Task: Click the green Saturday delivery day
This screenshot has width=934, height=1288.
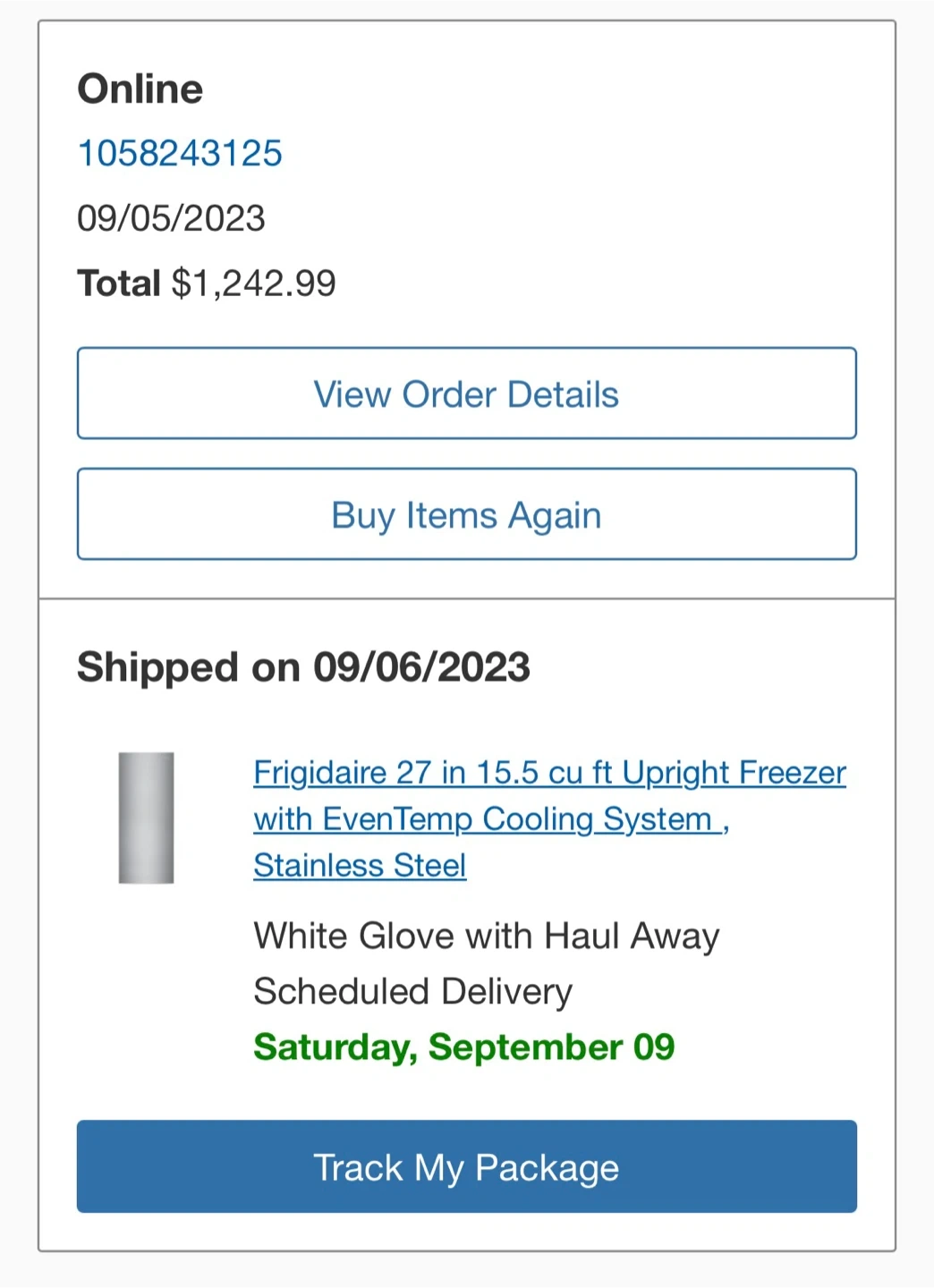Action: pos(335,1047)
